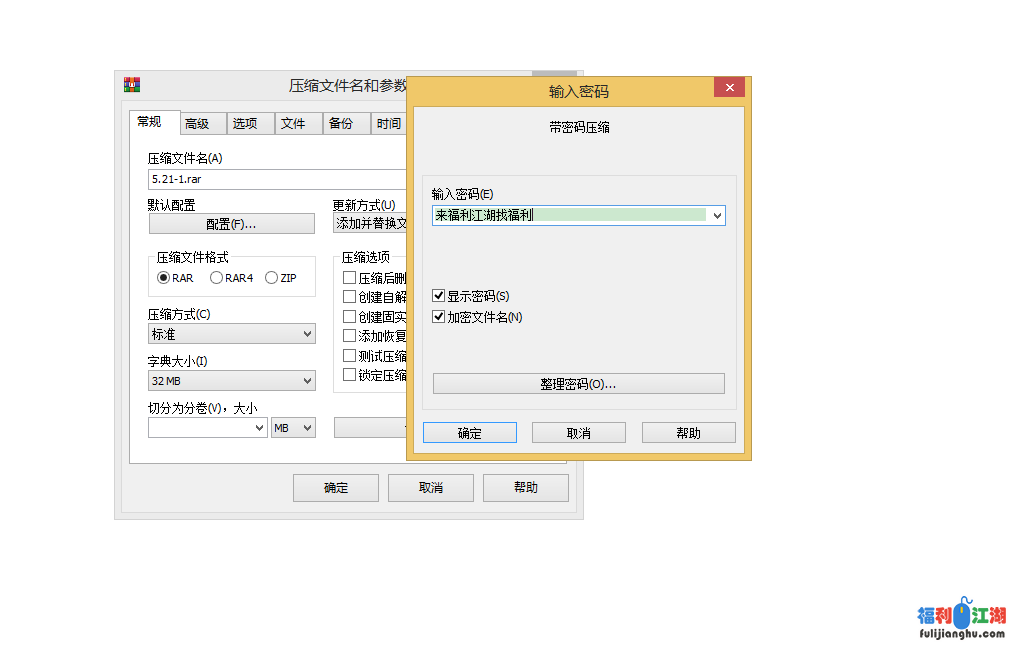Open the 字典大小 32 MB dropdown
The image size is (1017, 649).
tap(231, 381)
